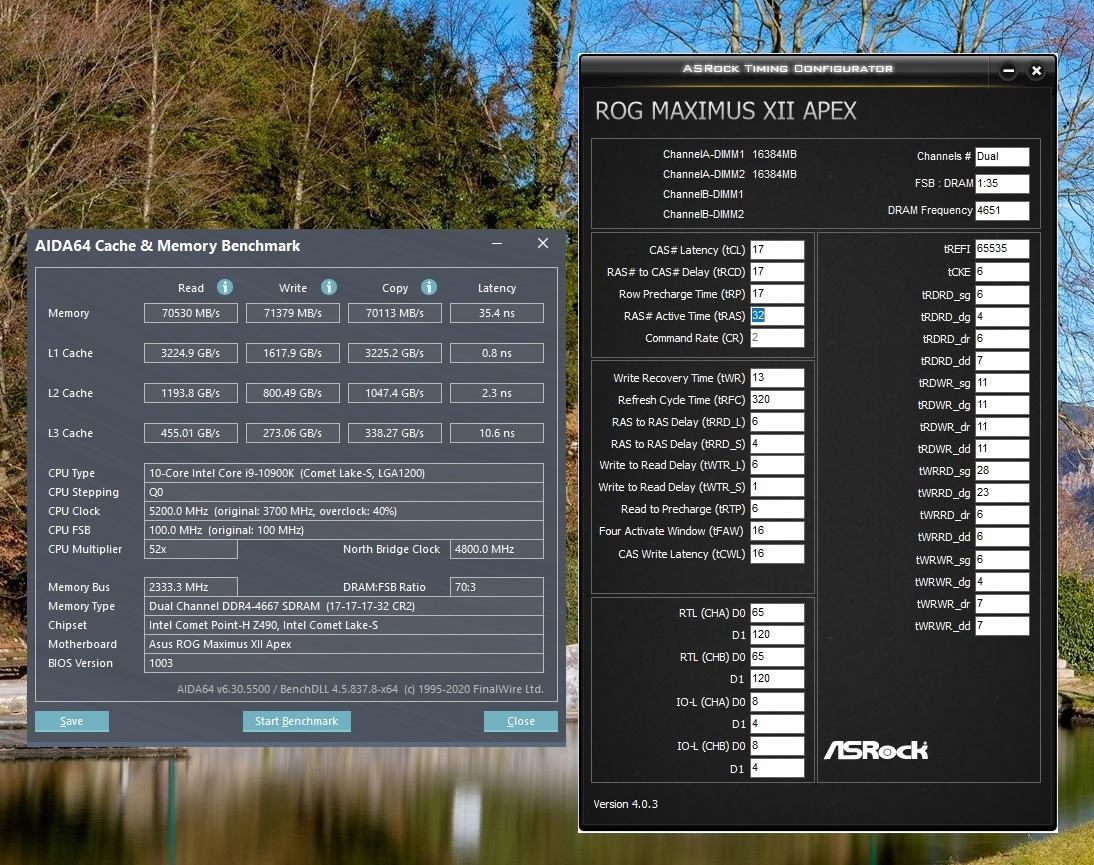Click the tRDRD_sg field
This screenshot has height=865, width=1094.
[x=1002, y=294]
